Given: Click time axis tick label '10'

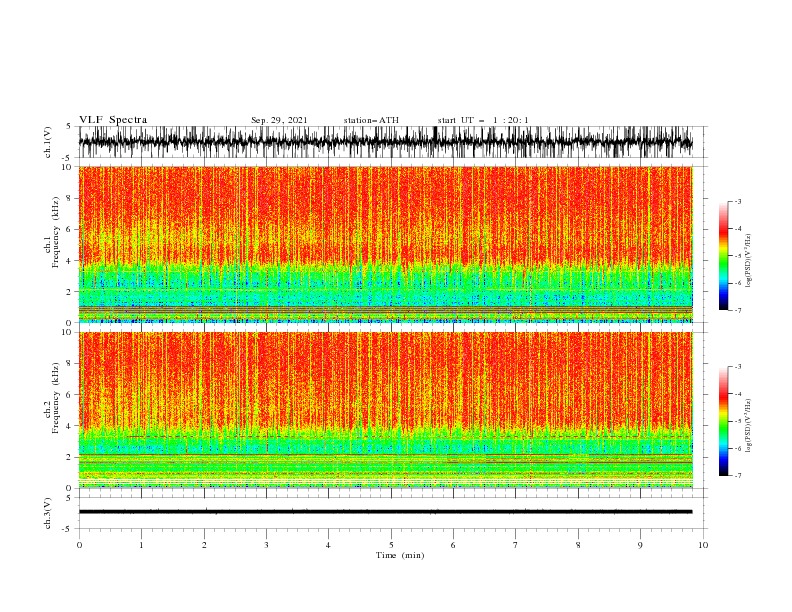Looking at the screenshot, I should [703, 545].
